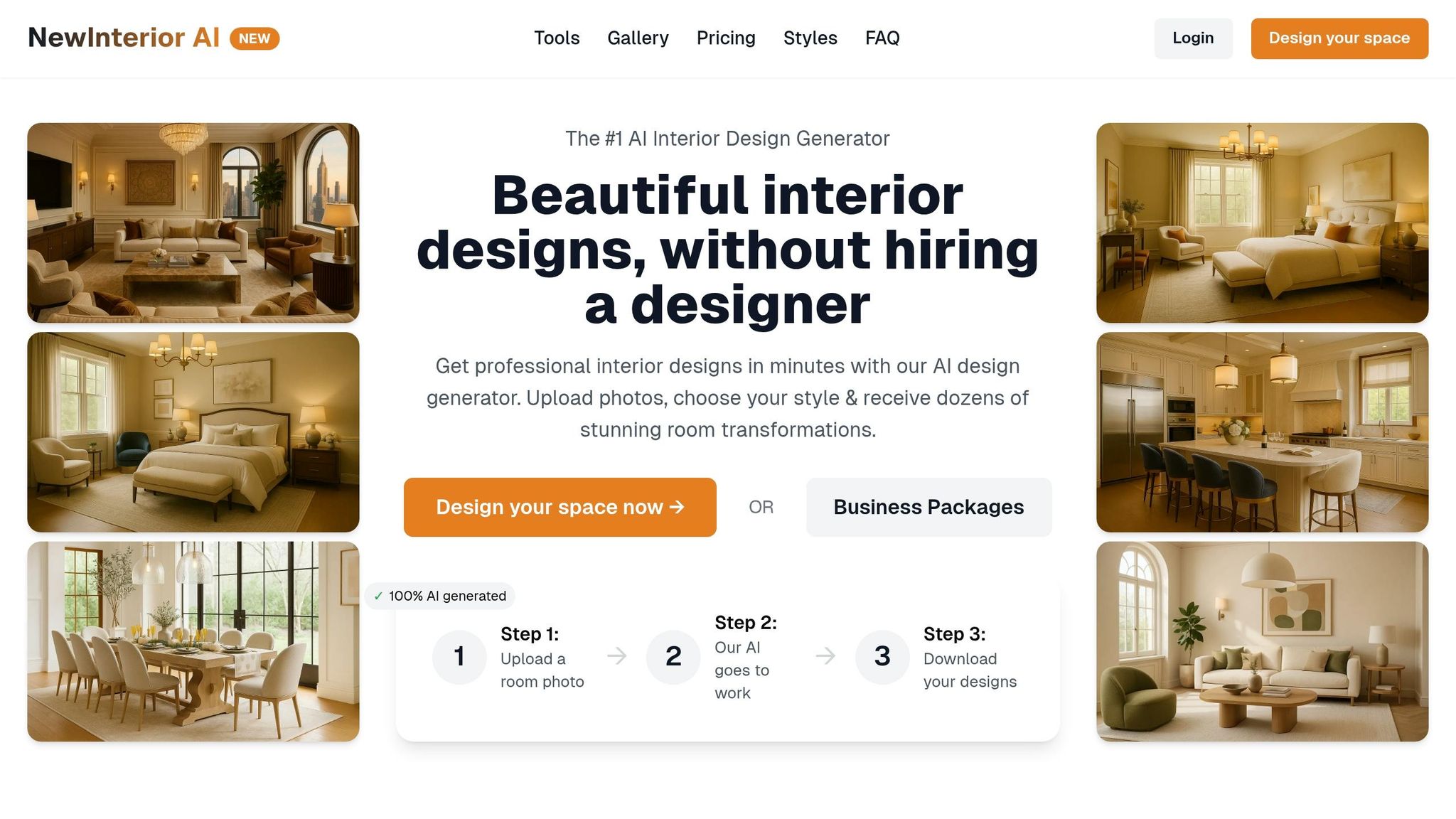The image size is (1456, 819).
Task: Open Business Packages button
Action: tap(928, 507)
